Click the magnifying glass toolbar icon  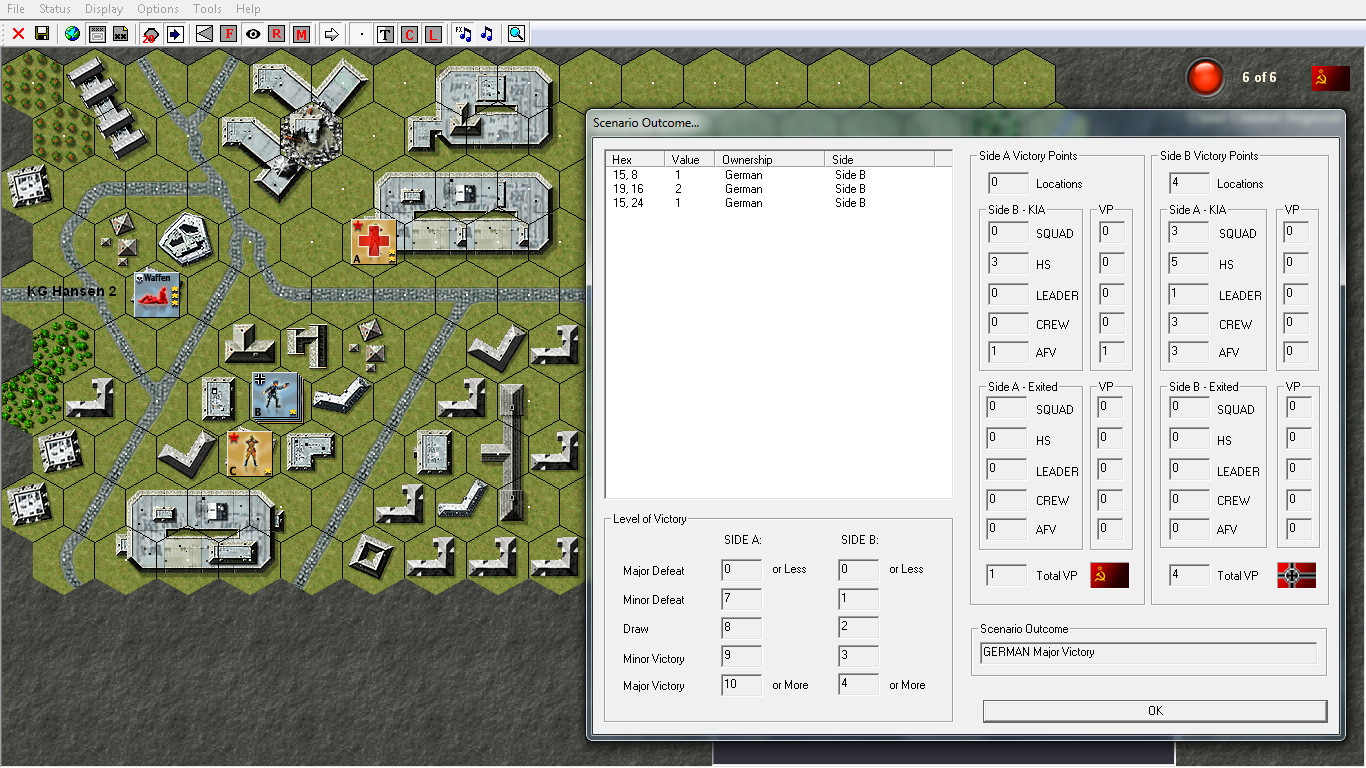click(516, 34)
